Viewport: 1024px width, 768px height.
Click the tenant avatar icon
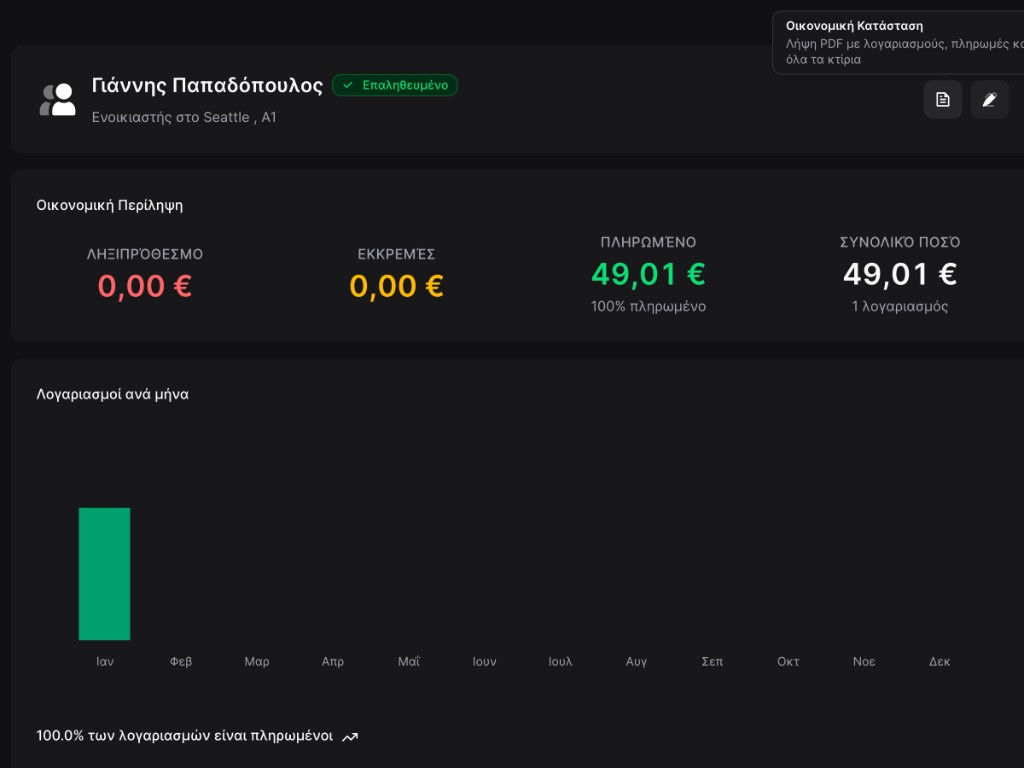click(x=58, y=100)
